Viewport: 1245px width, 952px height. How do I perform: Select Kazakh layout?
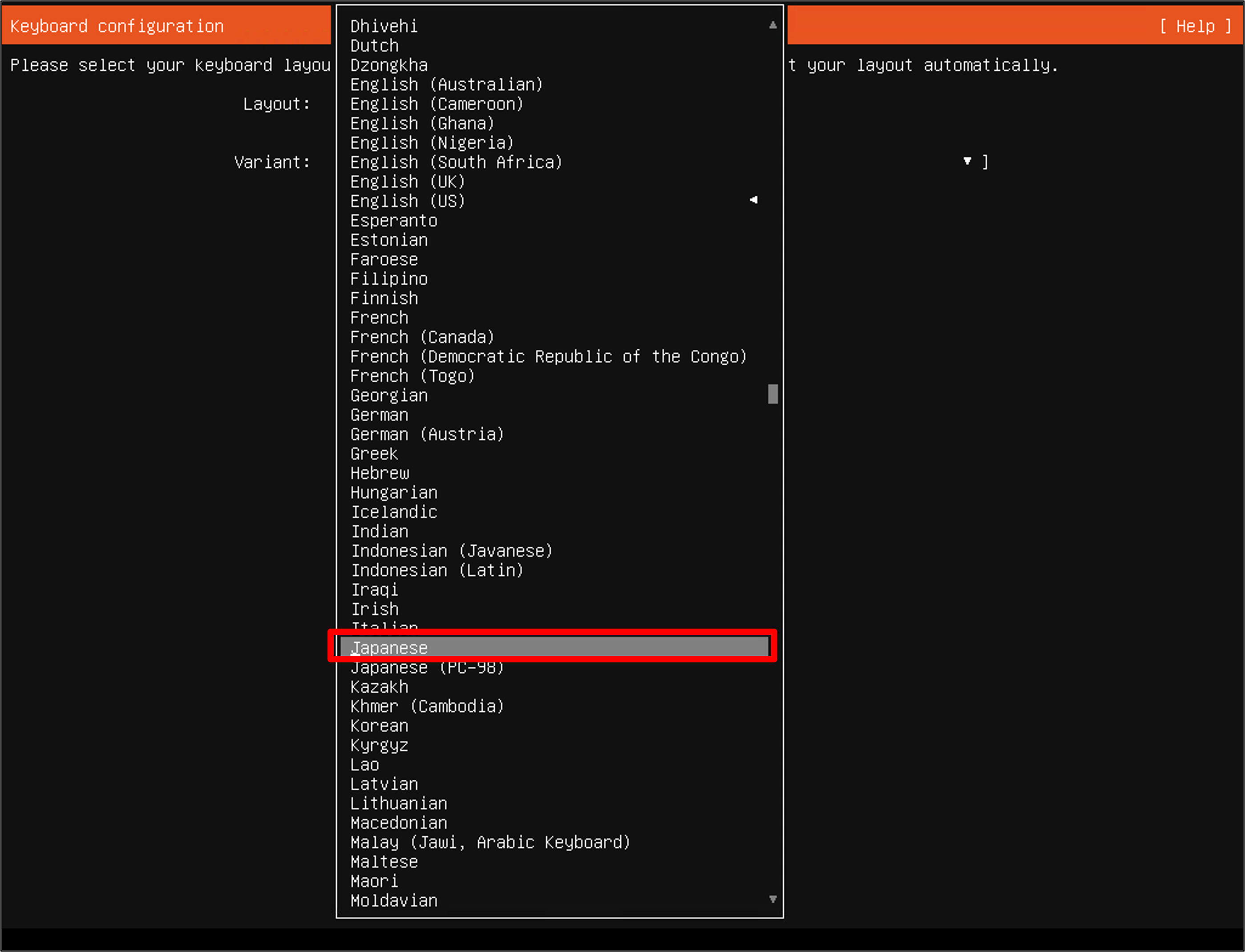click(x=379, y=687)
